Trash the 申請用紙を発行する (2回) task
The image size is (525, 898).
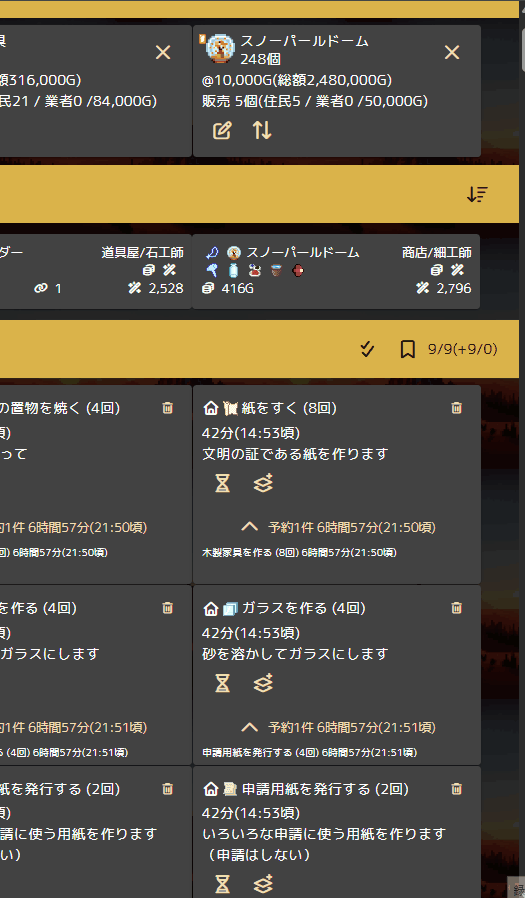456,789
